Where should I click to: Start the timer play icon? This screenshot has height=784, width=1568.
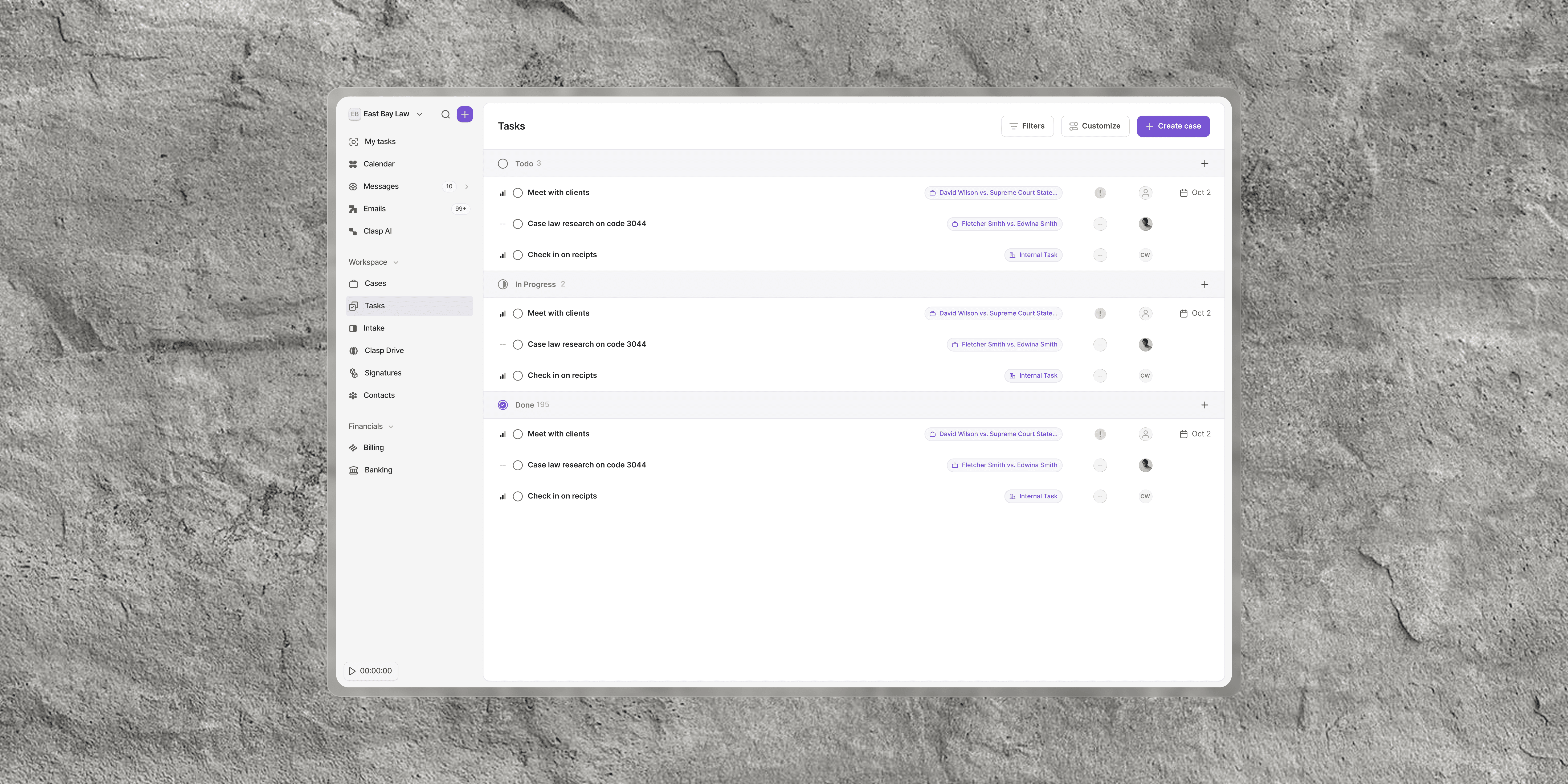tap(352, 671)
